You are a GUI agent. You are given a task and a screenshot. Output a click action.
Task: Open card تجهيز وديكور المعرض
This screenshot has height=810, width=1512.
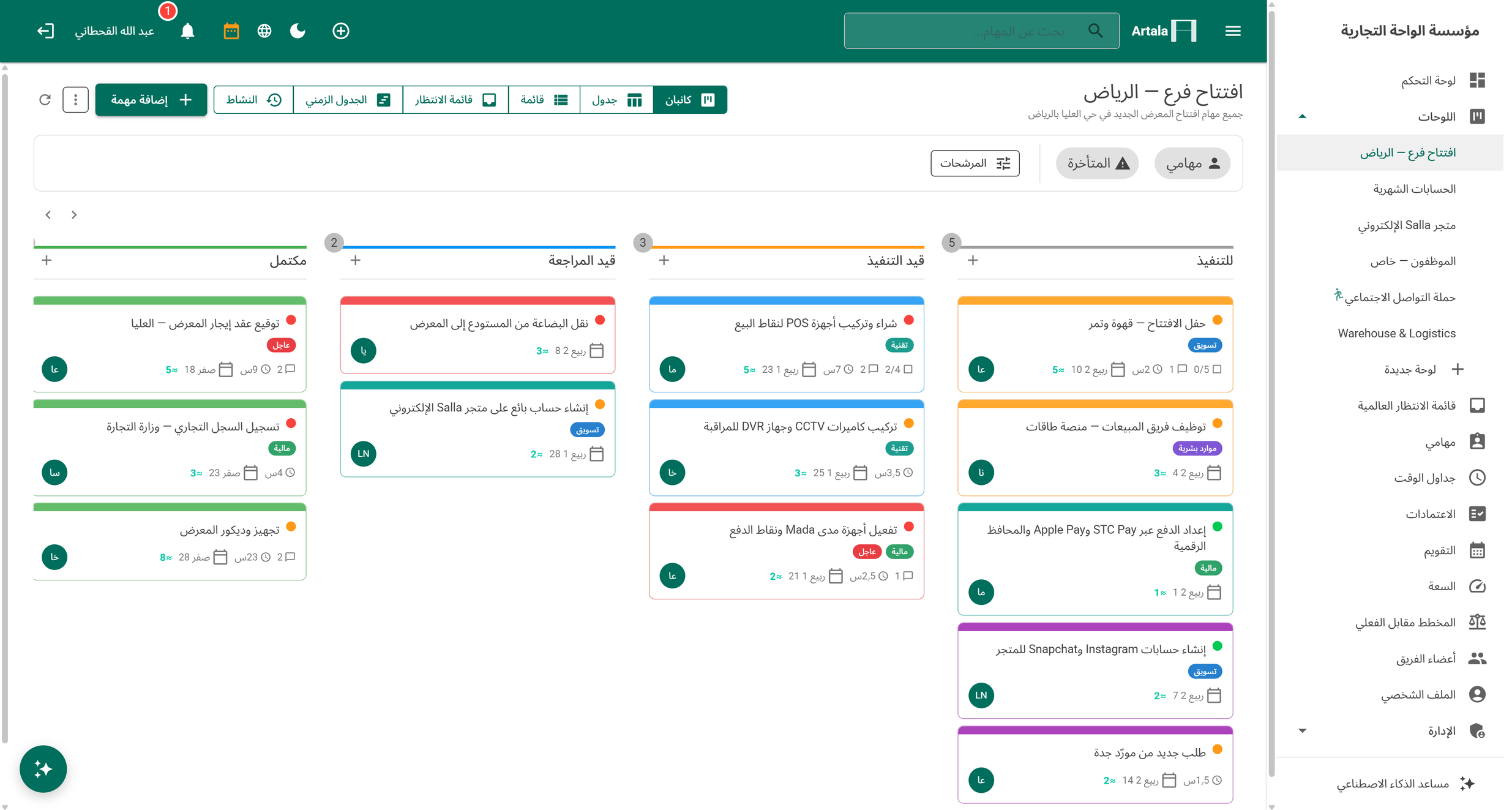pos(170,541)
